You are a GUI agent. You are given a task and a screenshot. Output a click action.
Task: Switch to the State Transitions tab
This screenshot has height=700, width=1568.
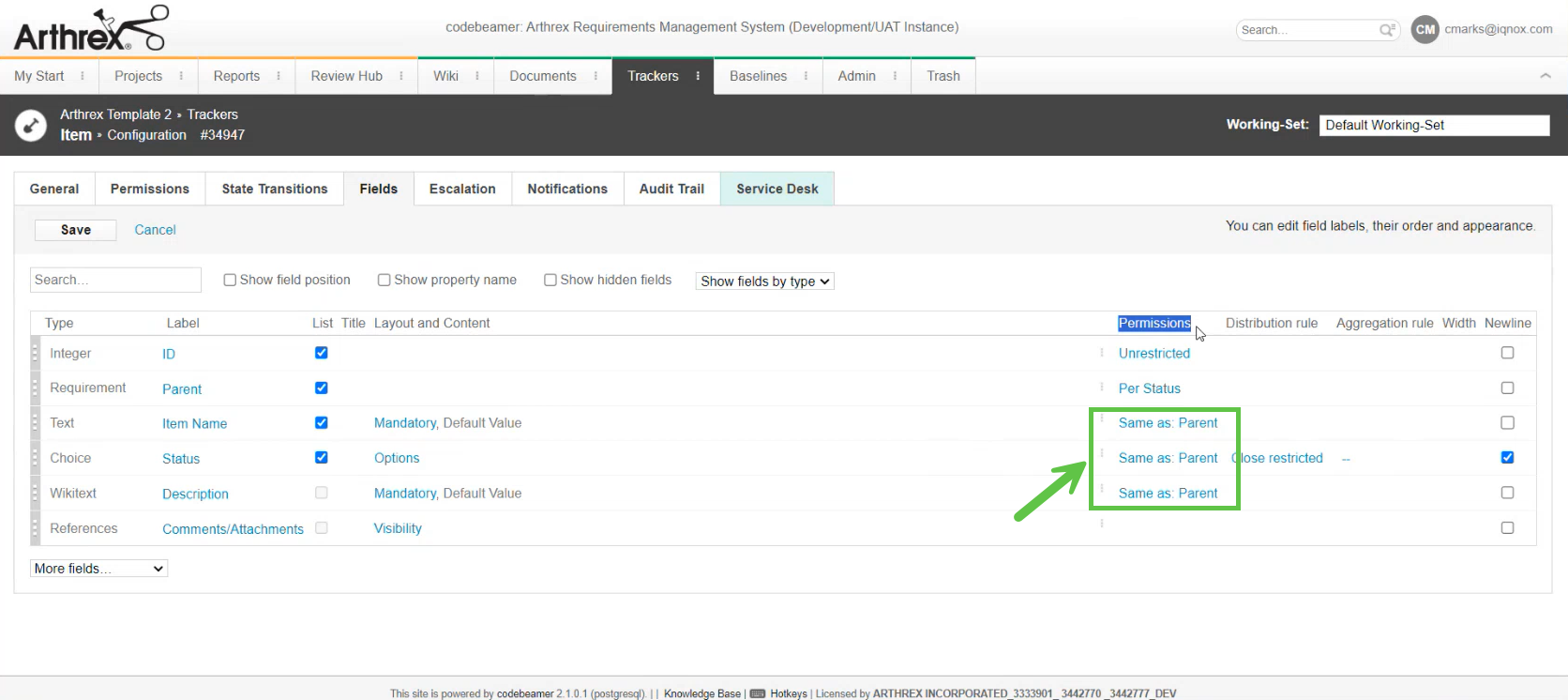[275, 189]
